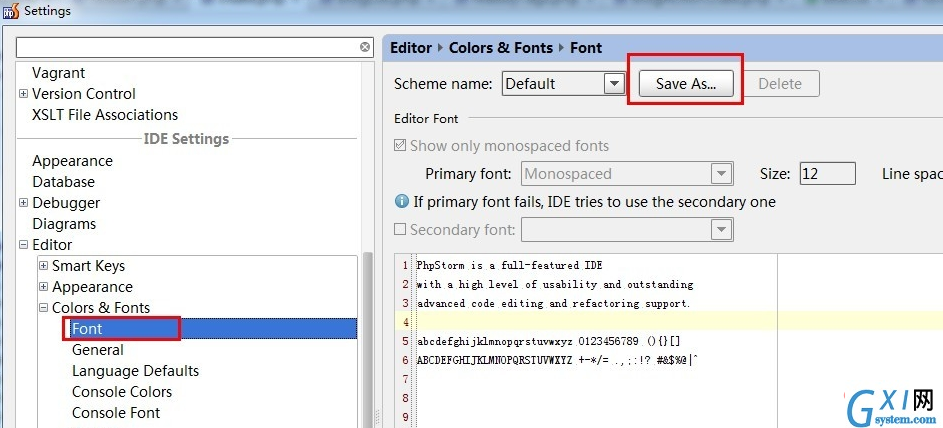The width and height of the screenshot is (943, 428).
Task: Click preview line 1 'PhpStorm is a full-featured IDE'
Action: coord(509,265)
